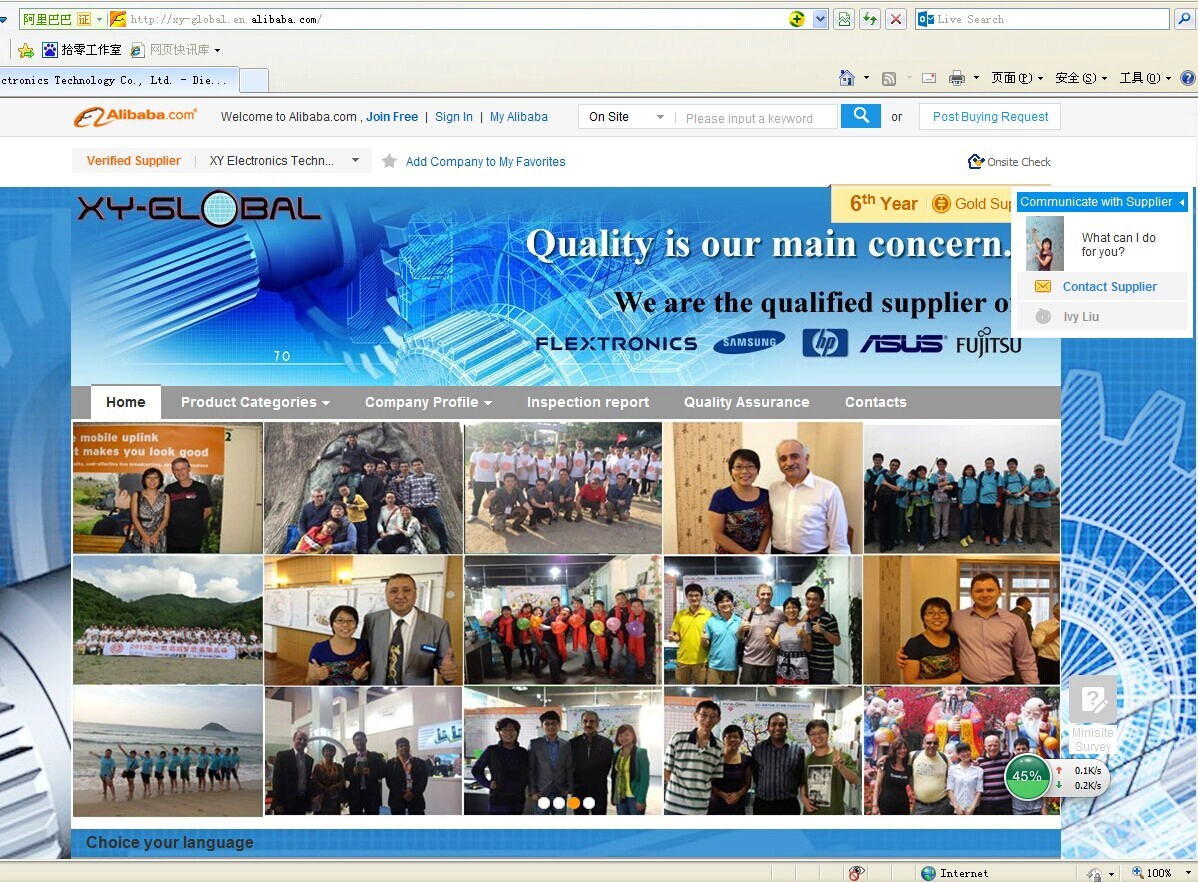Viewport: 1198px width, 882px height.
Task: Click the browser Home icon
Action: click(847, 78)
